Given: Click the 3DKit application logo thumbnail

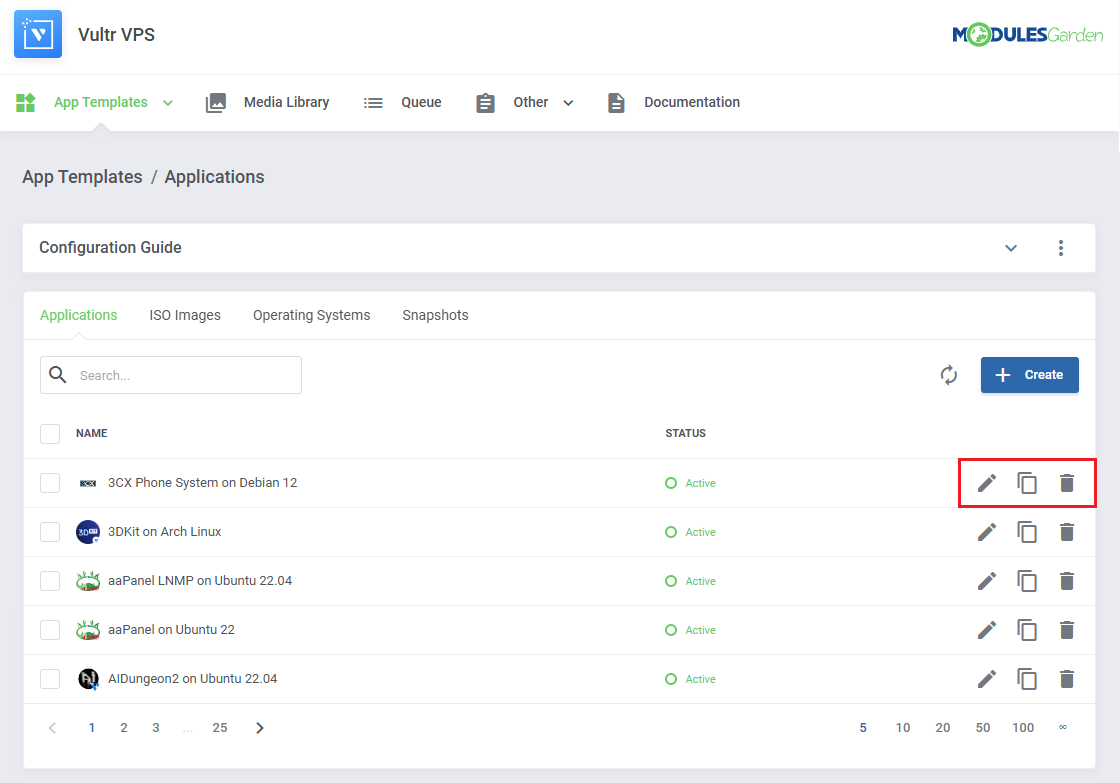Looking at the screenshot, I should point(88,532).
